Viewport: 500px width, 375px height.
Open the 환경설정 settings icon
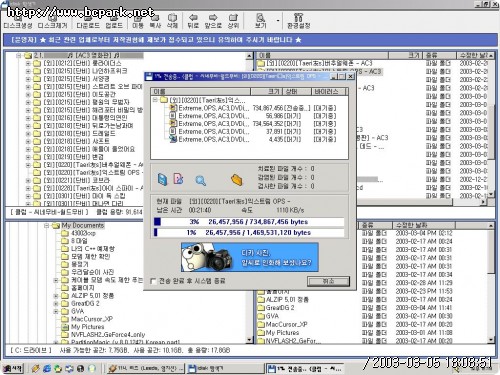299,21
